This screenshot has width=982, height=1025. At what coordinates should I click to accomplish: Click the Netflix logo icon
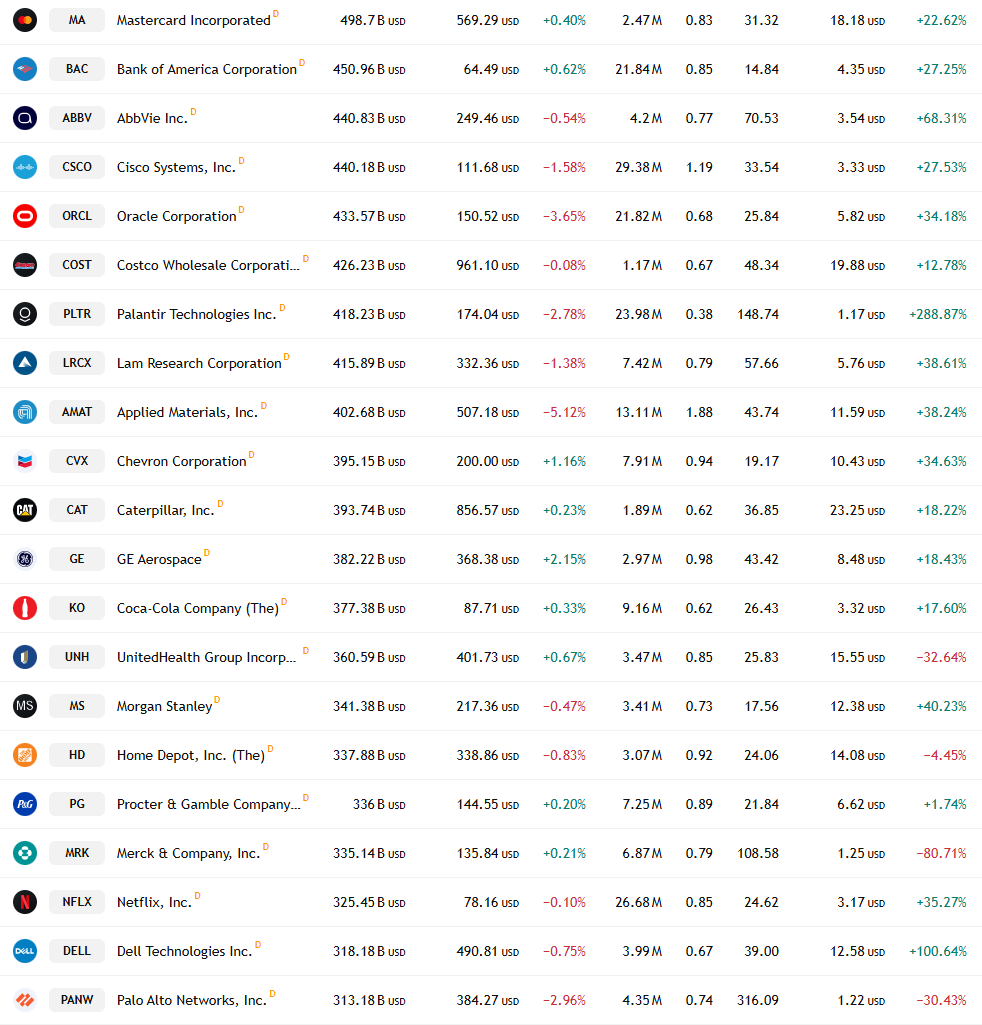[25, 903]
